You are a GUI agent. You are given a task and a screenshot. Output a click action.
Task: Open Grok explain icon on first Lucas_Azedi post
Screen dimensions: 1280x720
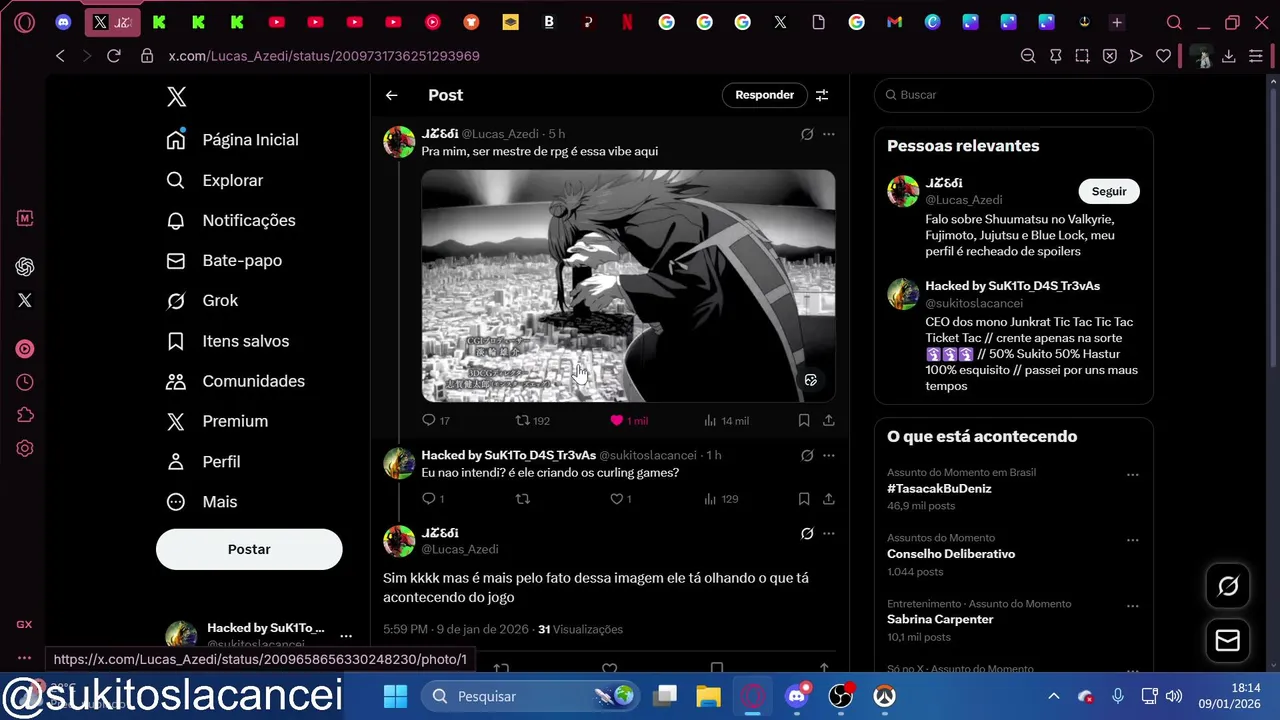pyautogui.click(x=807, y=134)
